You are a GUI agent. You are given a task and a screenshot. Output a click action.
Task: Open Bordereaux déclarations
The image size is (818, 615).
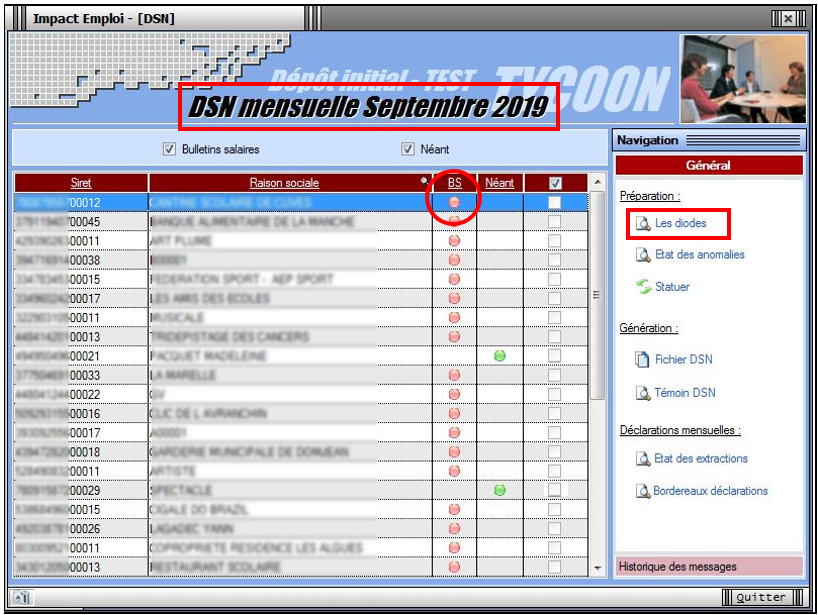(711, 491)
